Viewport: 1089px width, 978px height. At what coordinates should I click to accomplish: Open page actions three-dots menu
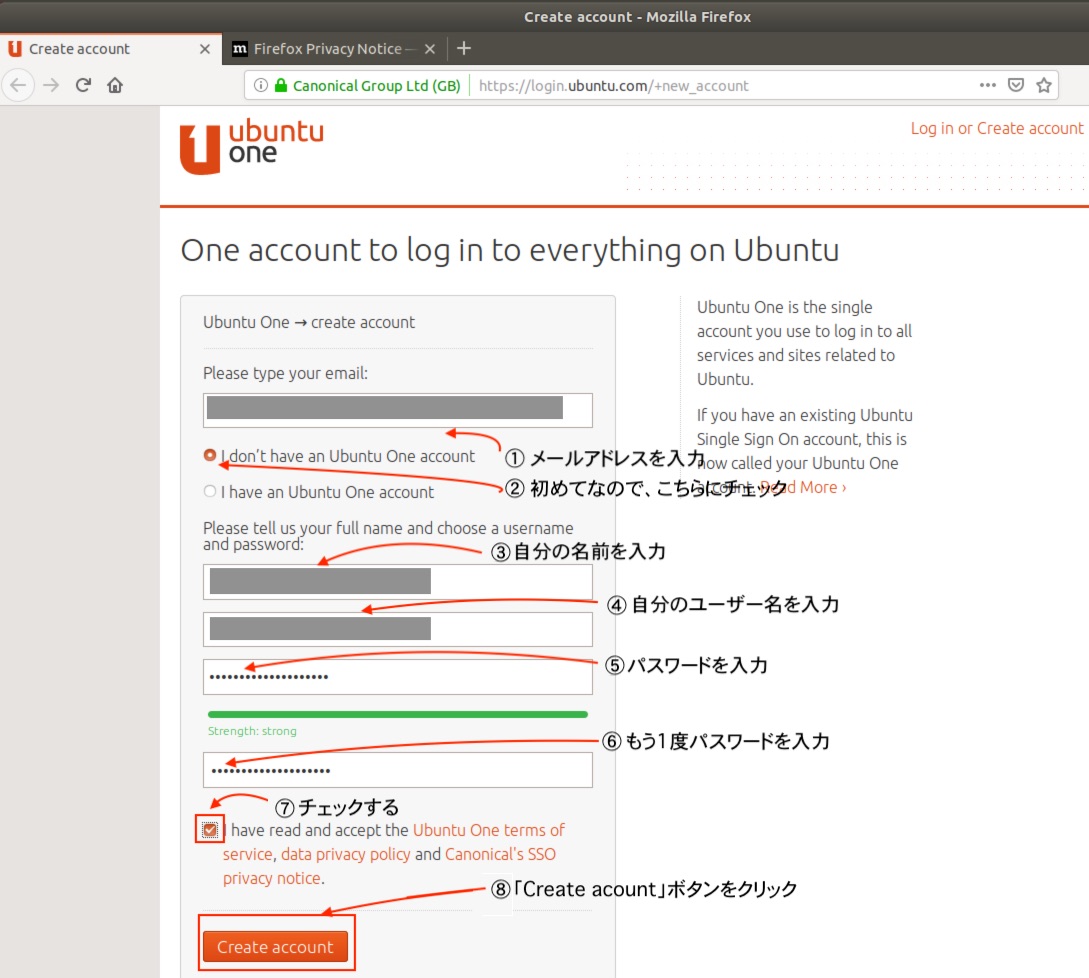pyautogui.click(x=988, y=85)
